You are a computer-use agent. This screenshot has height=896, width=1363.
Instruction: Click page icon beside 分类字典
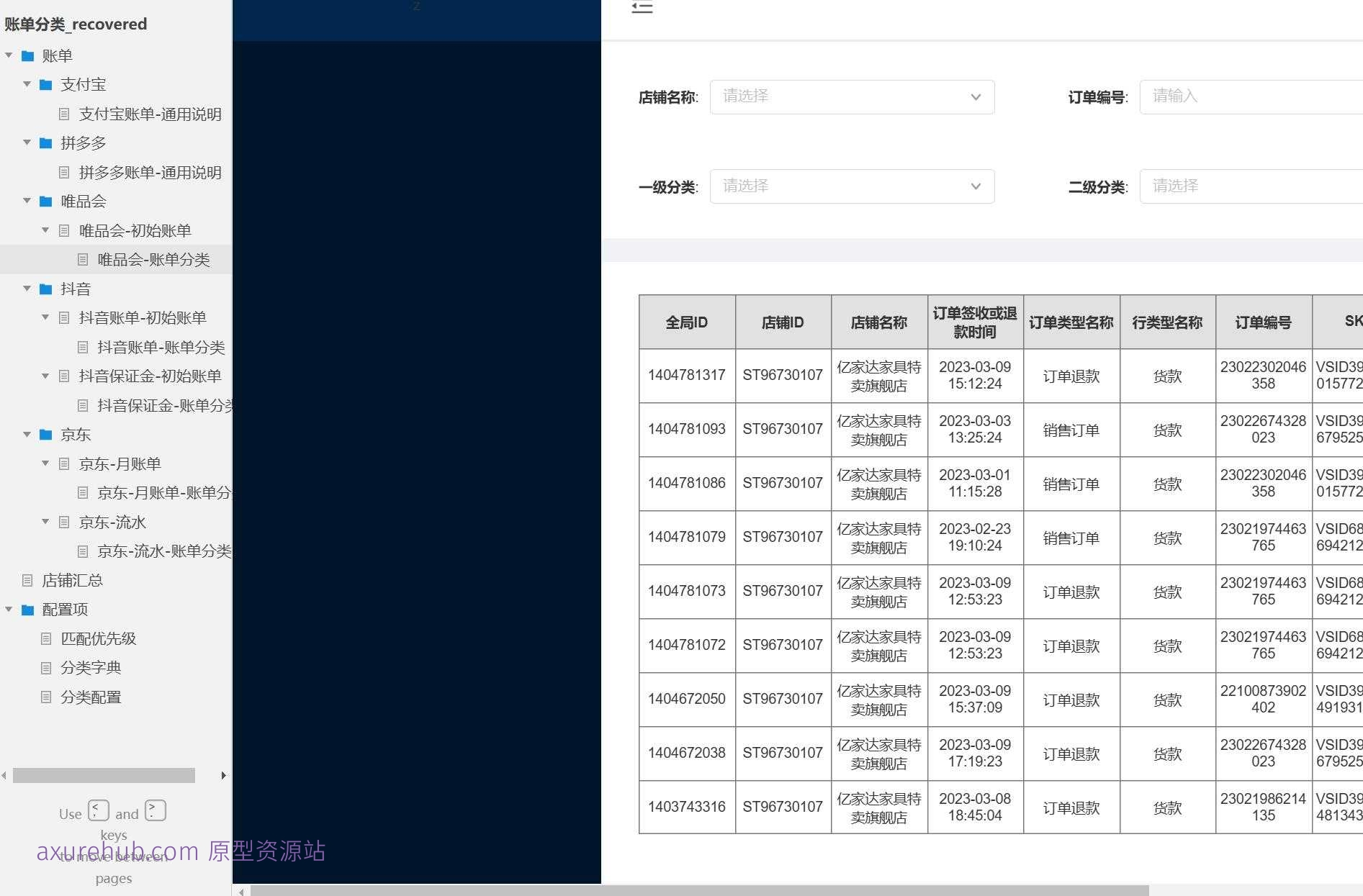pyautogui.click(x=46, y=668)
